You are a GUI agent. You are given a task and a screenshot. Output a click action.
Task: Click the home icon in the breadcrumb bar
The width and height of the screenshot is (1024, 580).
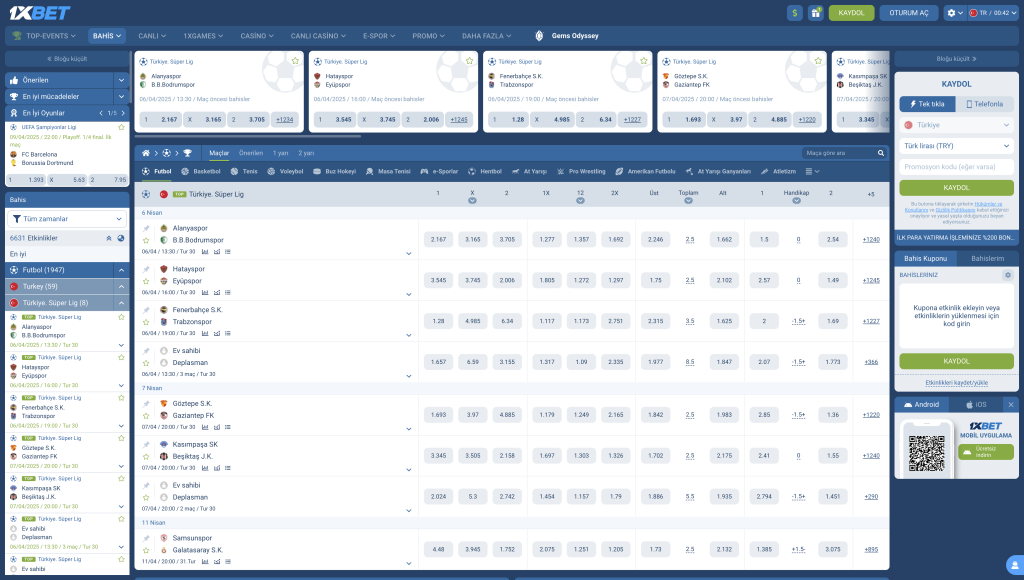pyautogui.click(x=146, y=153)
